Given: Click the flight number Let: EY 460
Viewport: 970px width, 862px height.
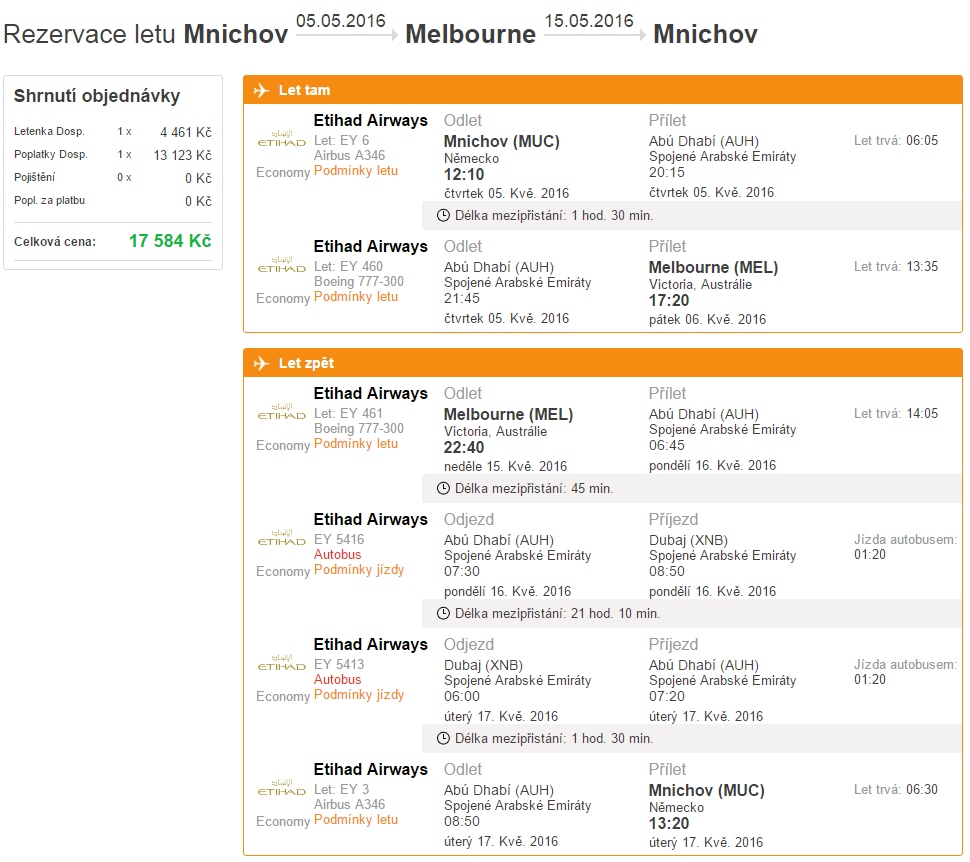Looking at the screenshot, I should tap(348, 267).
